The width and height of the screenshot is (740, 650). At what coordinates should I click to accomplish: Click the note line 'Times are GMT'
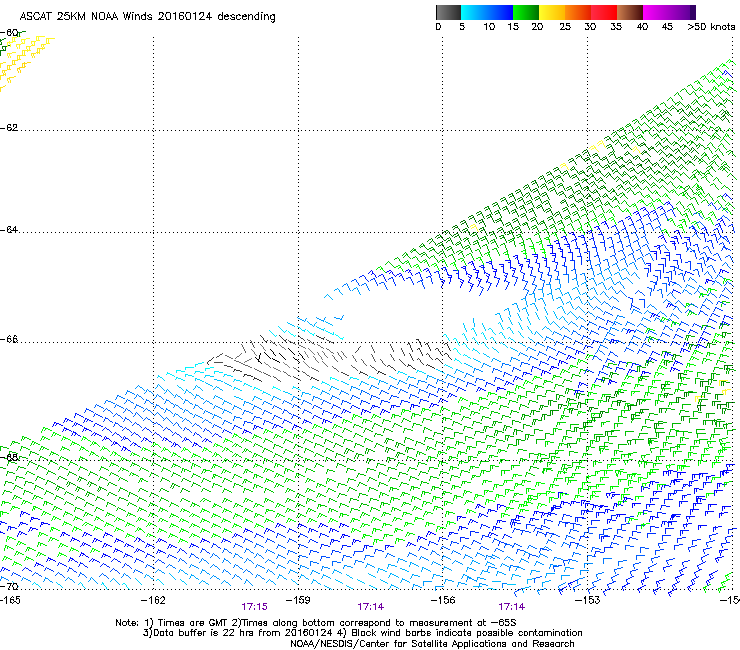(193, 623)
